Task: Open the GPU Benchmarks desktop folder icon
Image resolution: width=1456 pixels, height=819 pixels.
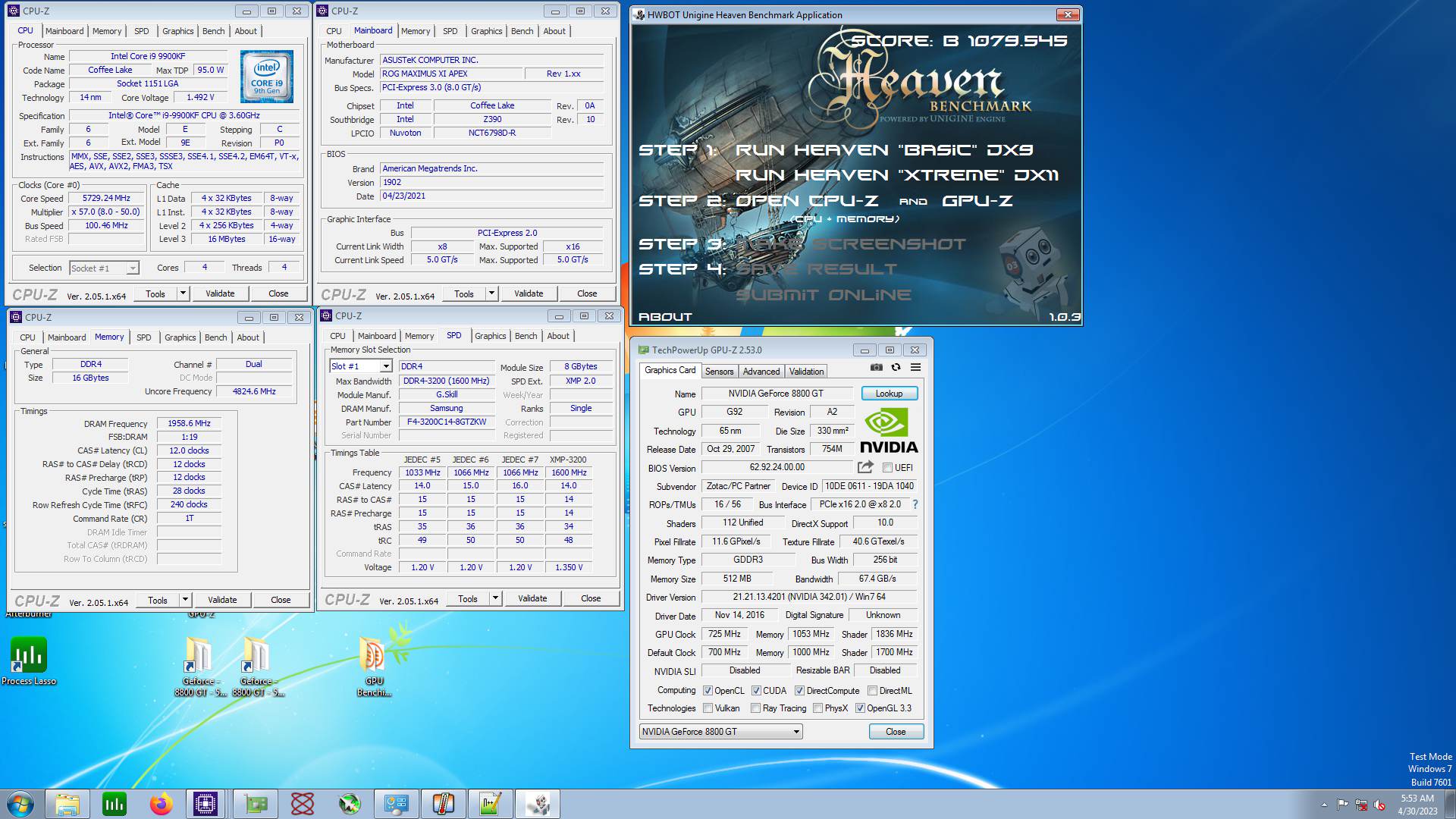Action: pos(374,667)
